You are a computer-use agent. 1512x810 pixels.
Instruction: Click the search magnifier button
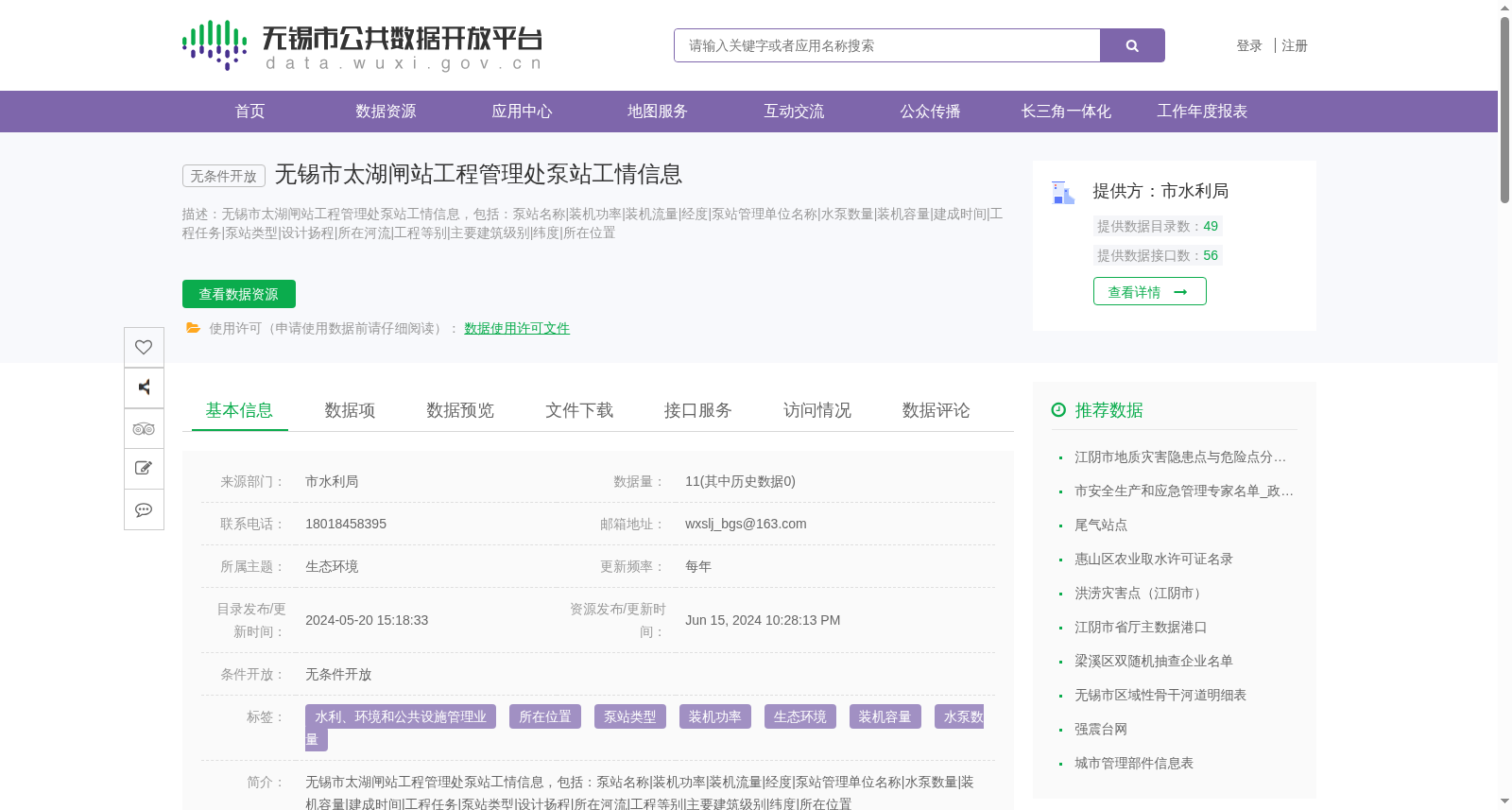[1132, 45]
